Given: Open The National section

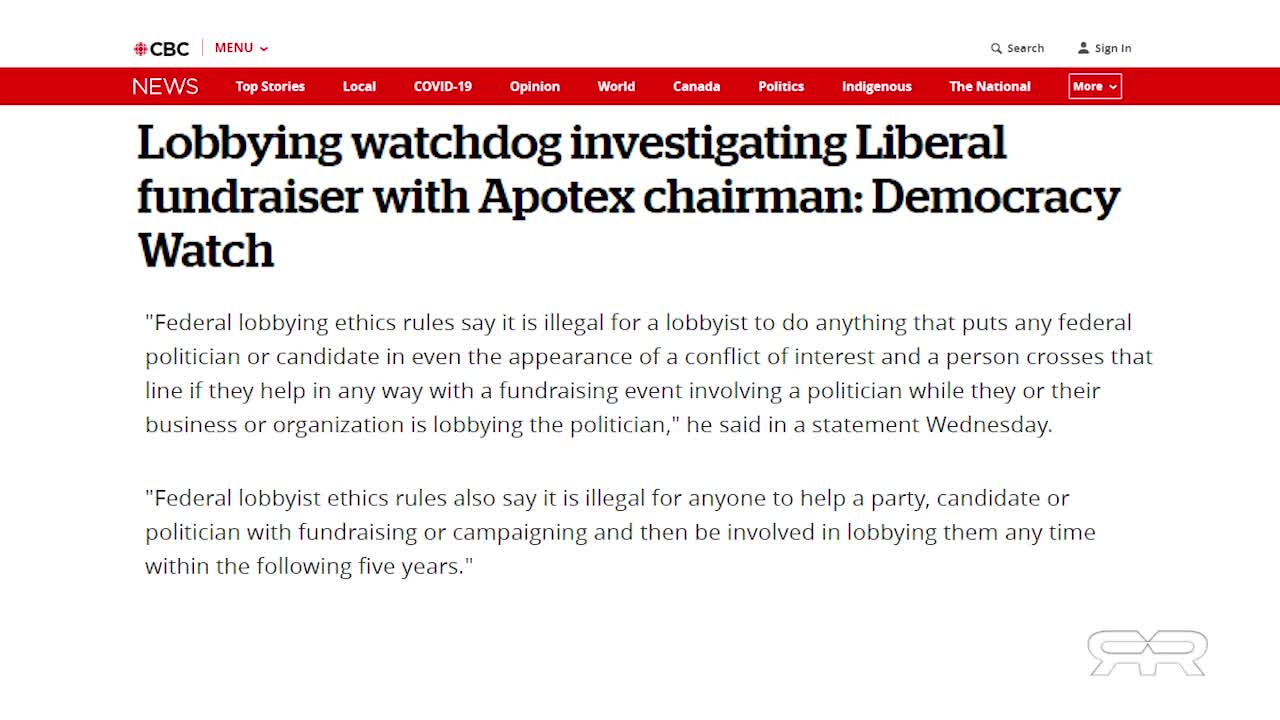Looking at the screenshot, I should click(990, 86).
